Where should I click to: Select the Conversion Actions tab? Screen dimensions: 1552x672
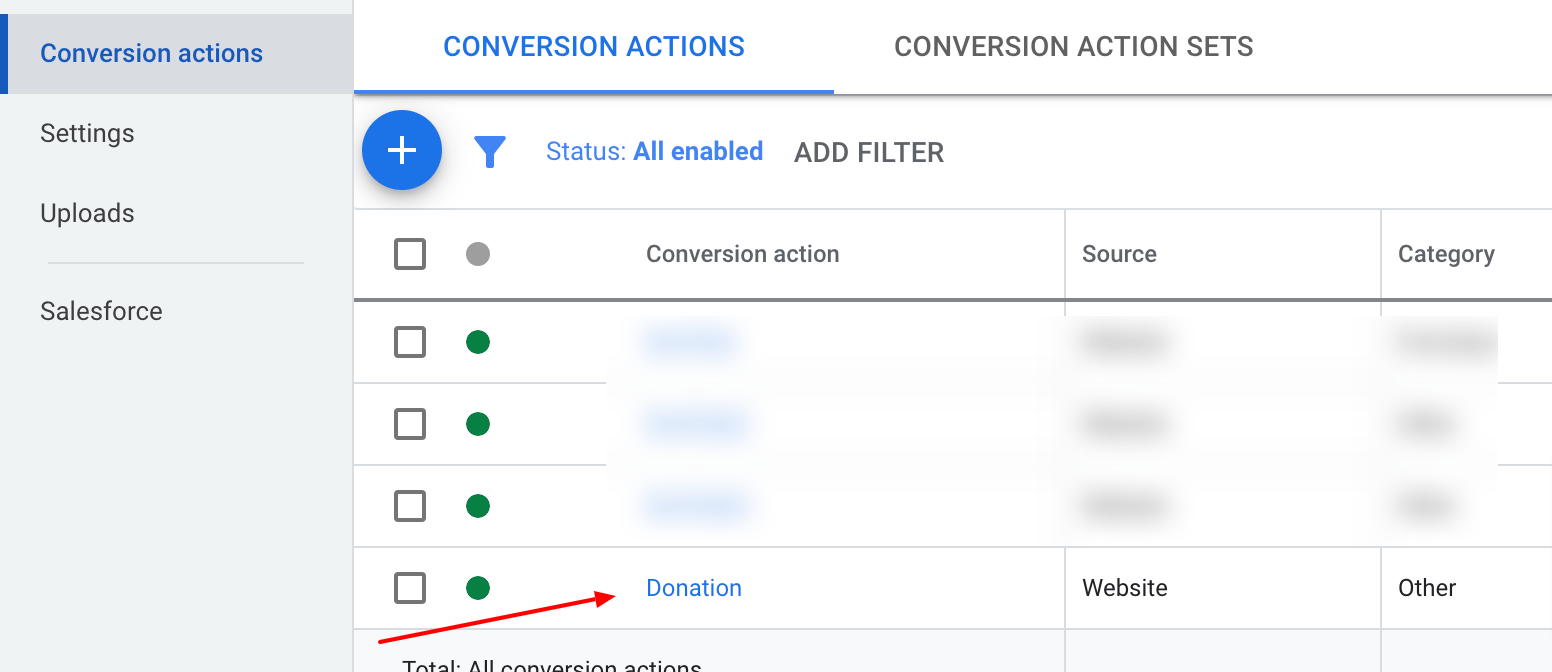[x=594, y=46]
